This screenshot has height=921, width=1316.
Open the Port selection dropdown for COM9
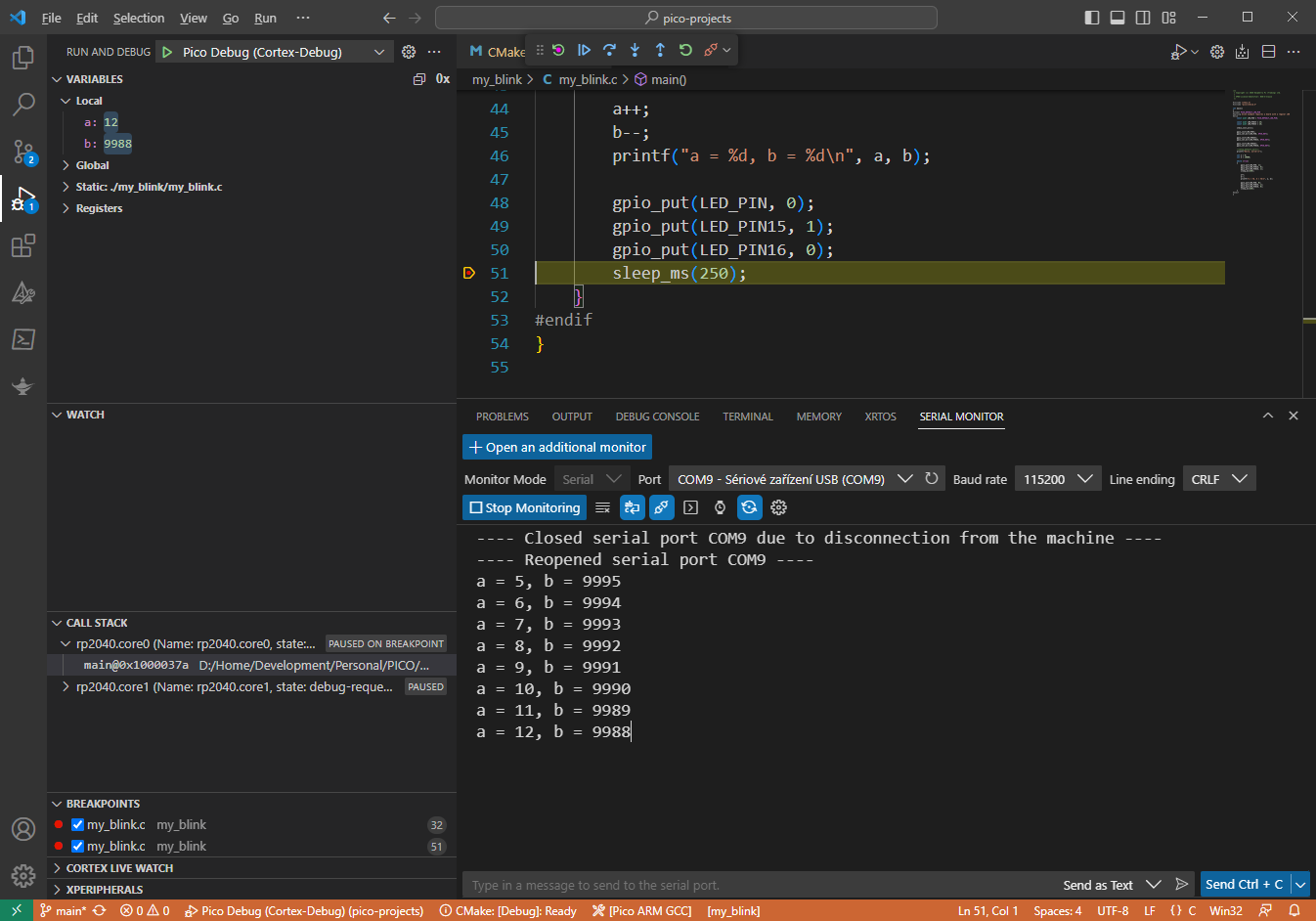[x=904, y=478]
